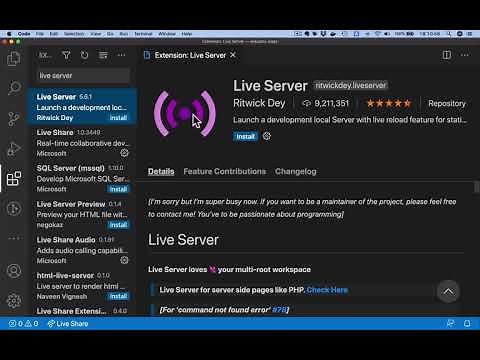Switch to the Feature Contributions tab
Image resolution: width=480 pixels, height=360 pixels.
pyautogui.click(x=225, y=171)
